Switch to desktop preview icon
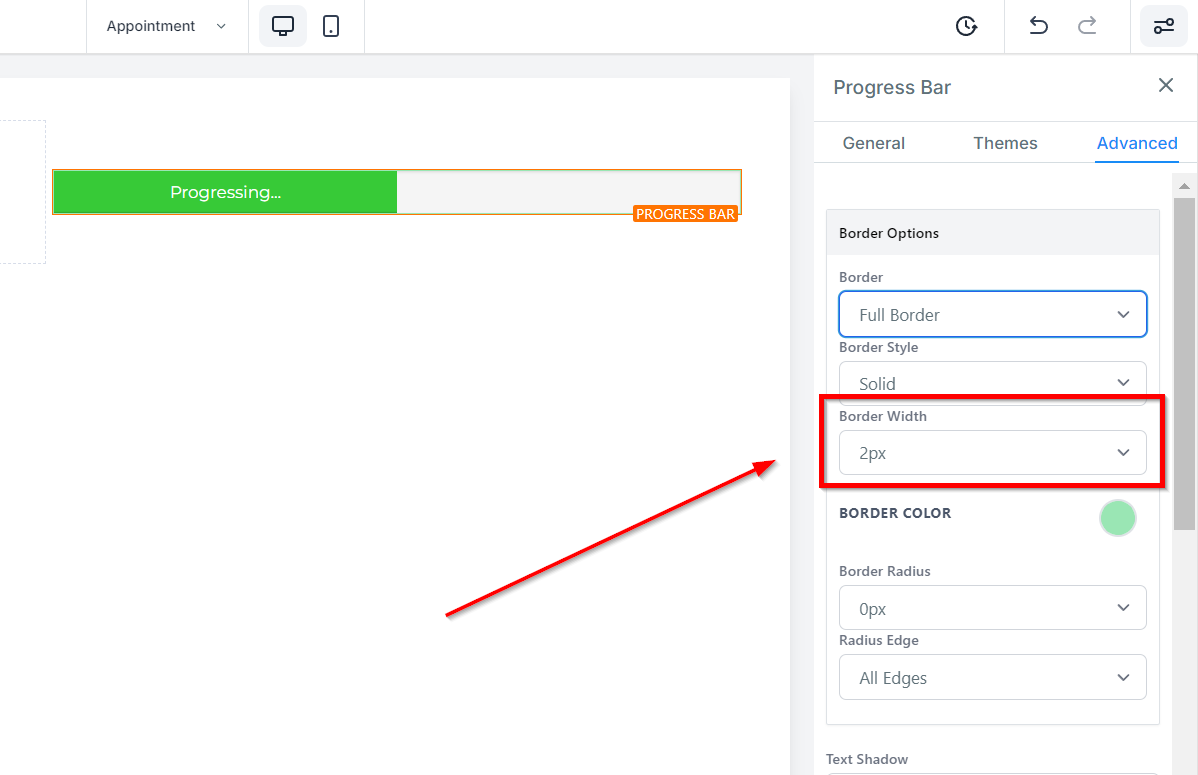 tap(283, 26)
